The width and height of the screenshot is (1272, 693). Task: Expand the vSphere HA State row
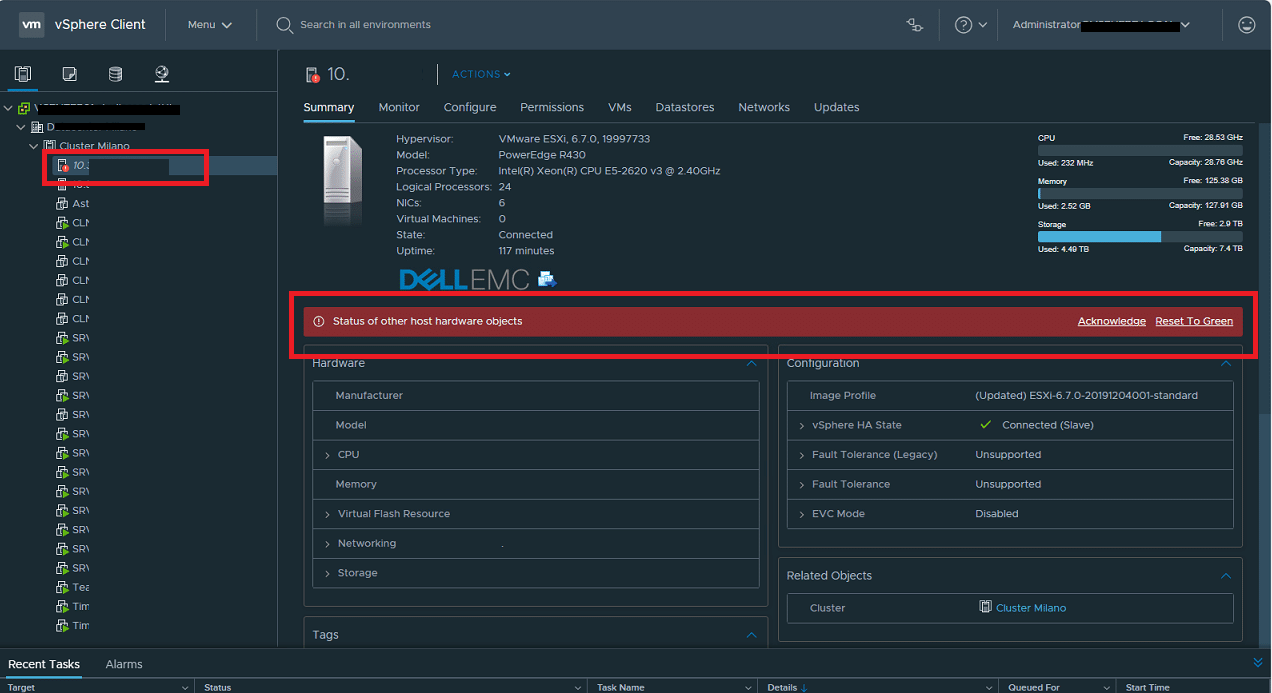pos(801,425)
